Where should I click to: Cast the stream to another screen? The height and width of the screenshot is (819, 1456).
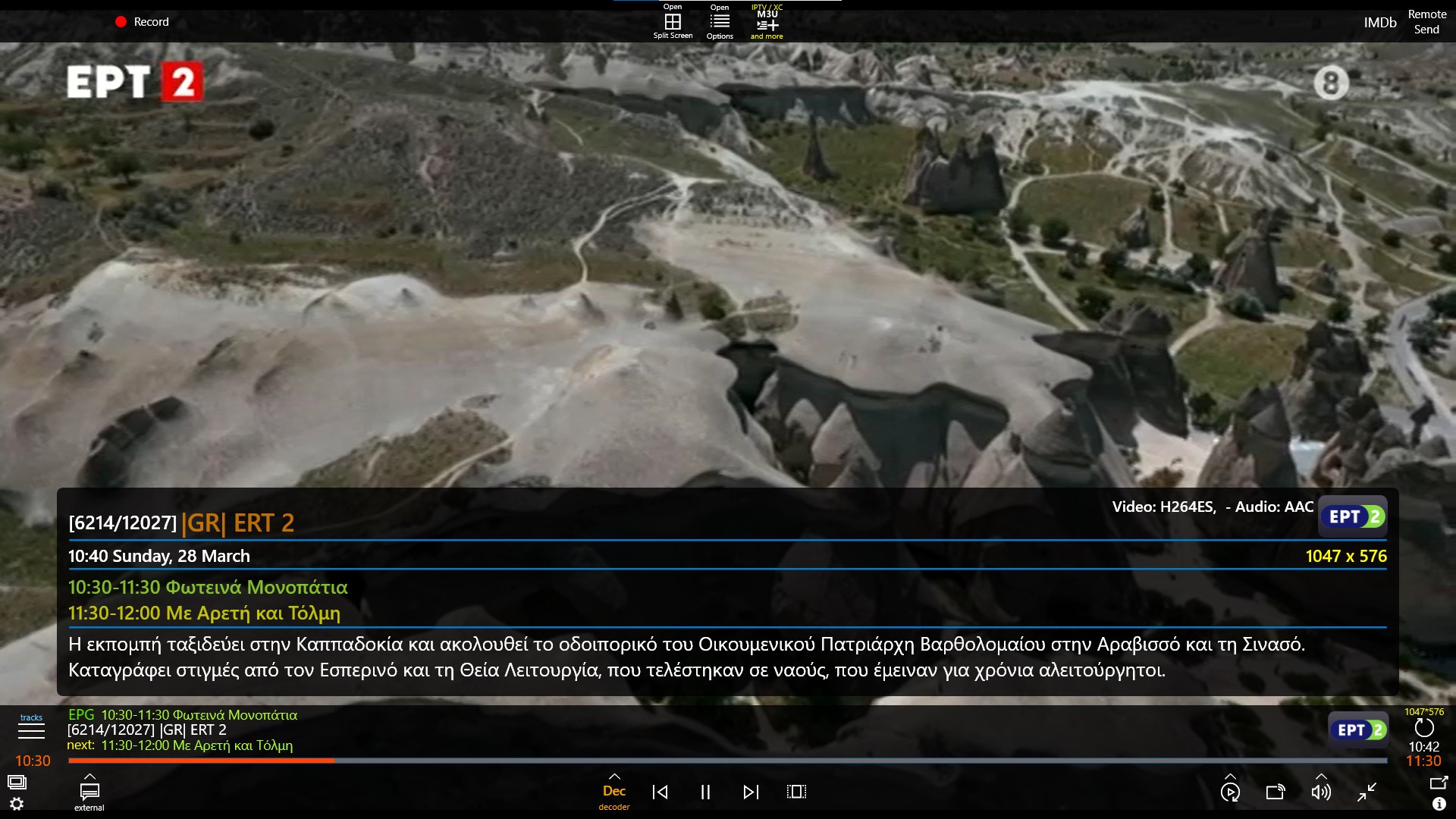(x=1276, y=792)
